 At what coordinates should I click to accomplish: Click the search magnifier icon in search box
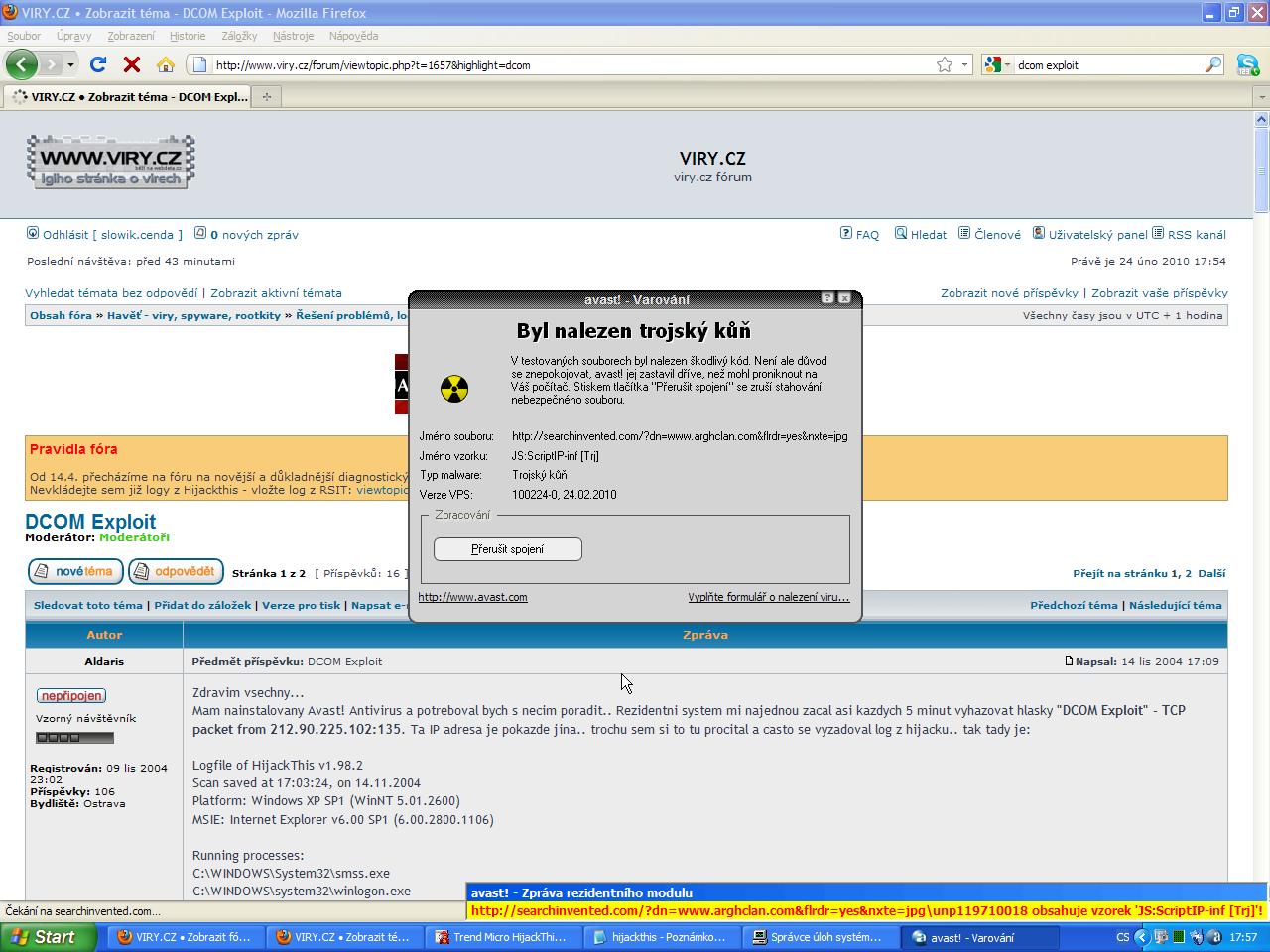[1213, 64]
